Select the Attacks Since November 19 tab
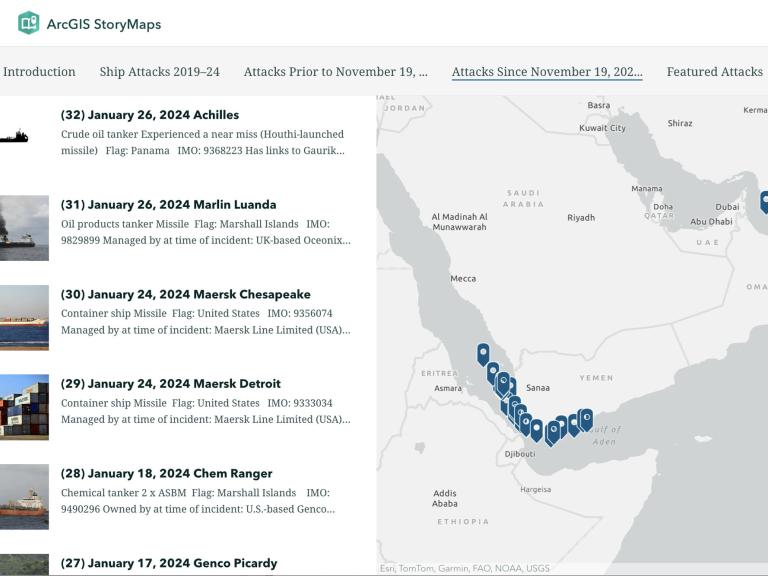Screen dimensions: 768x576 (547, 72)
